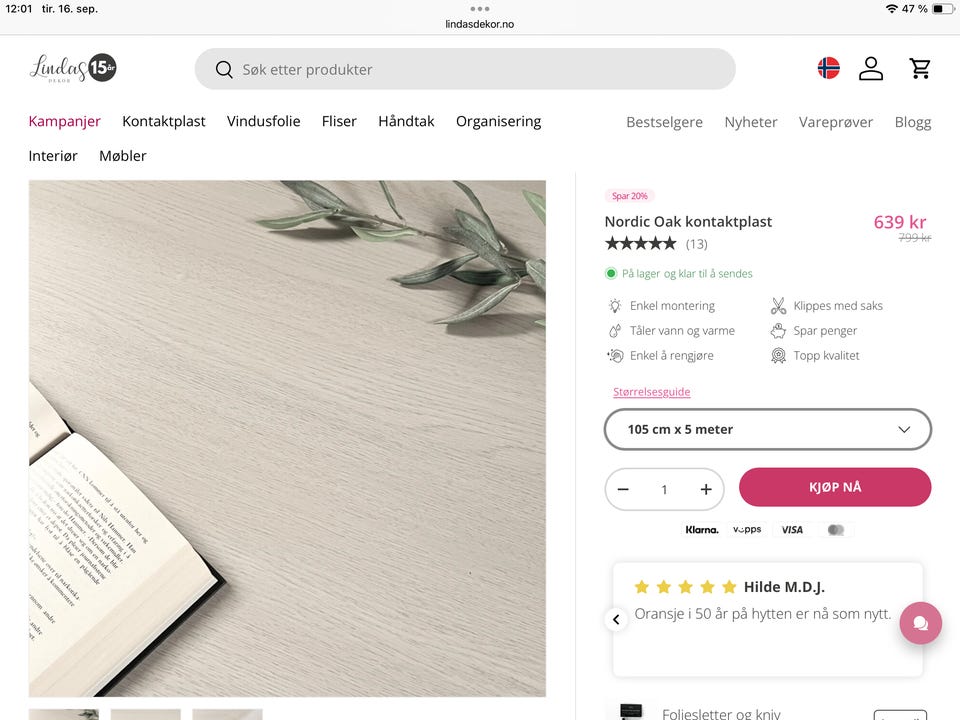Select the second product thumbnail below image
This screenshot has height=720, width=960.
146,714
